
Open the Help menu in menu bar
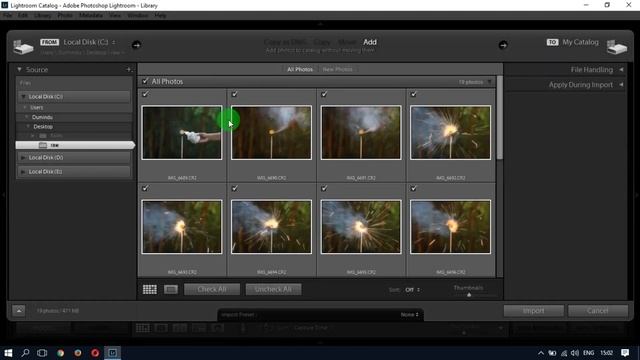point(160,16)
